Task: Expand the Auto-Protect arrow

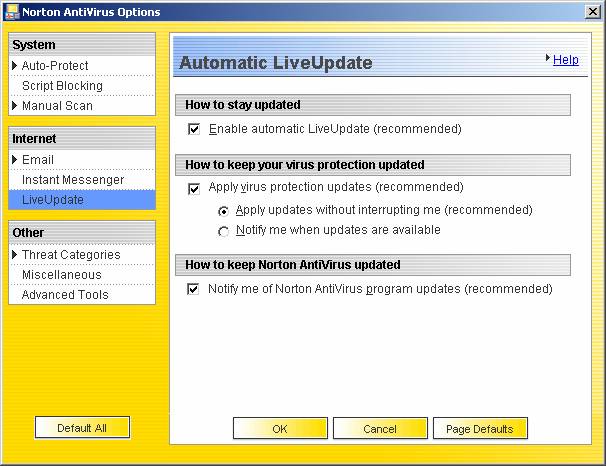Action: click(15, 66)
